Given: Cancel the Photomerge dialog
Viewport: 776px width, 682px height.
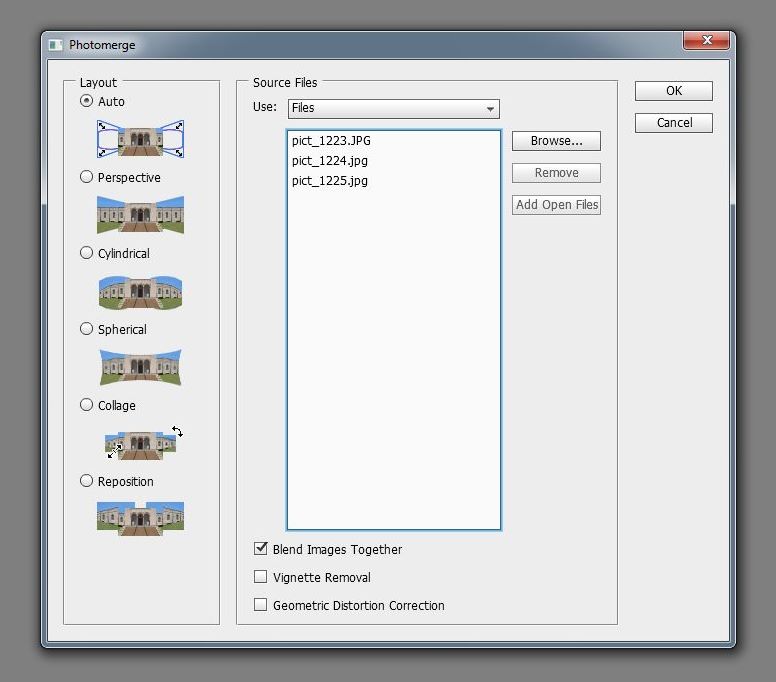Looking at the screenshot, I should click(x=674, y=123).
